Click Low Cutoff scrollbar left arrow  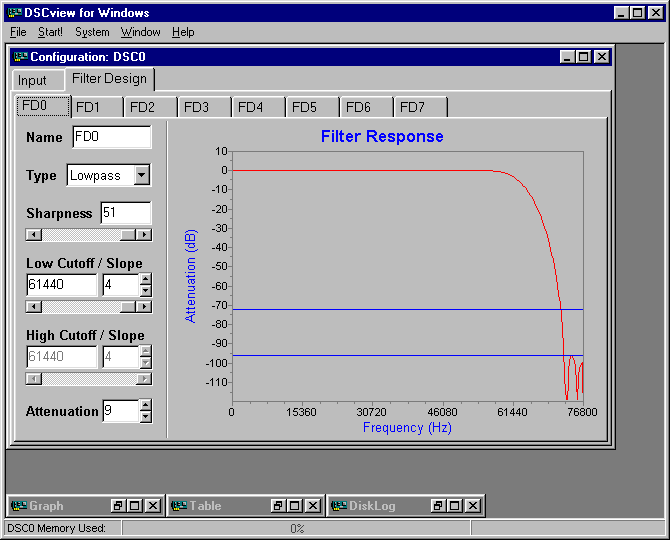coord(34,307)
